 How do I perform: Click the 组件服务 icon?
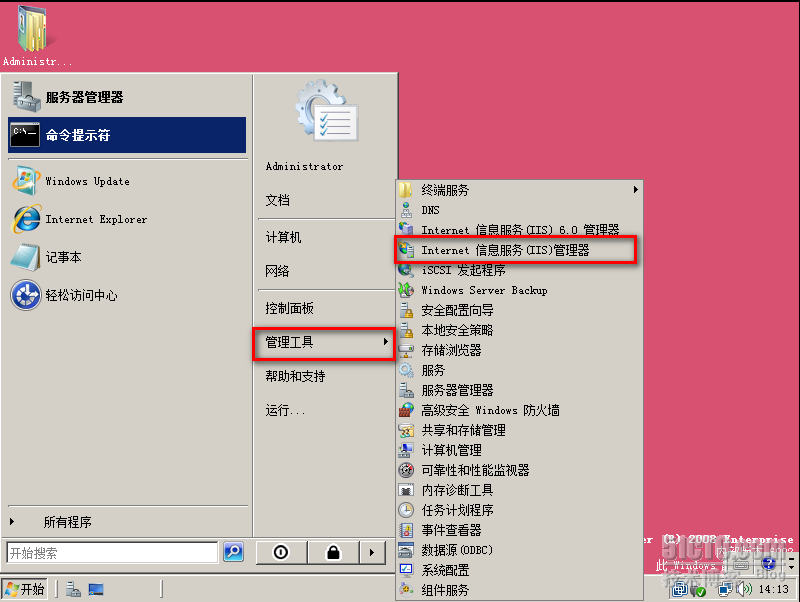point(406,590)
